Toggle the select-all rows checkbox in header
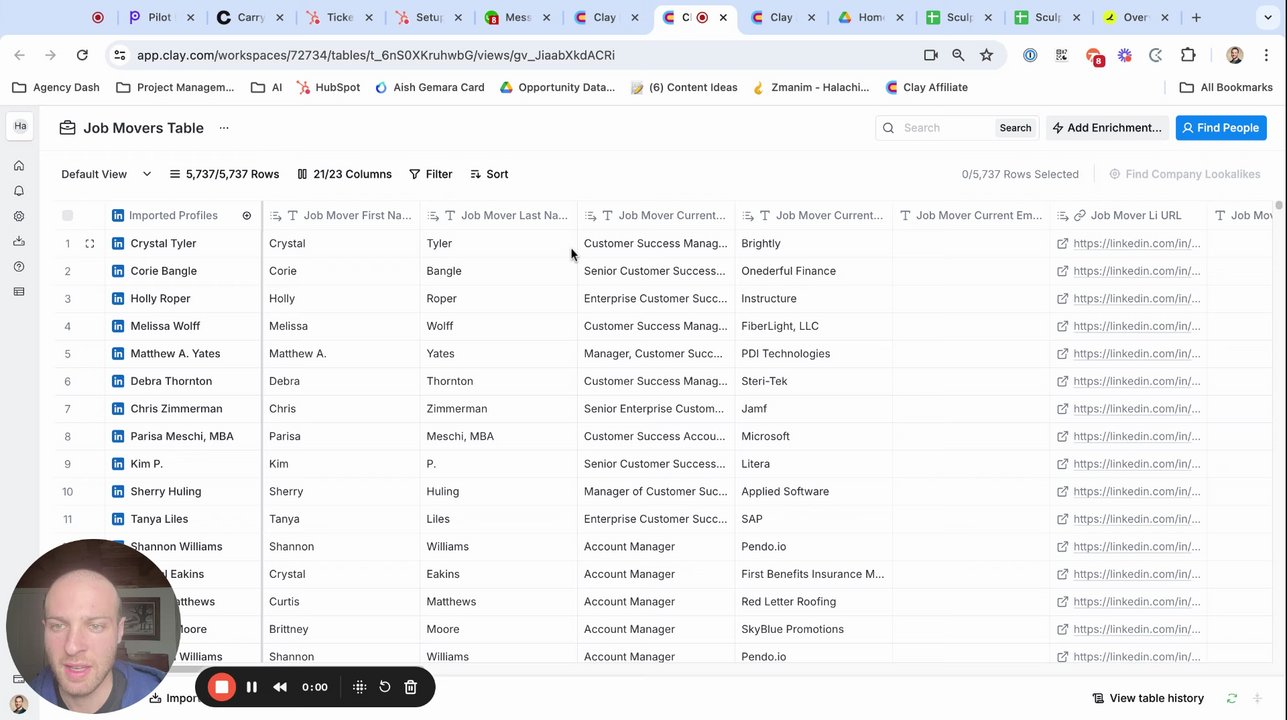 [67, 215]
